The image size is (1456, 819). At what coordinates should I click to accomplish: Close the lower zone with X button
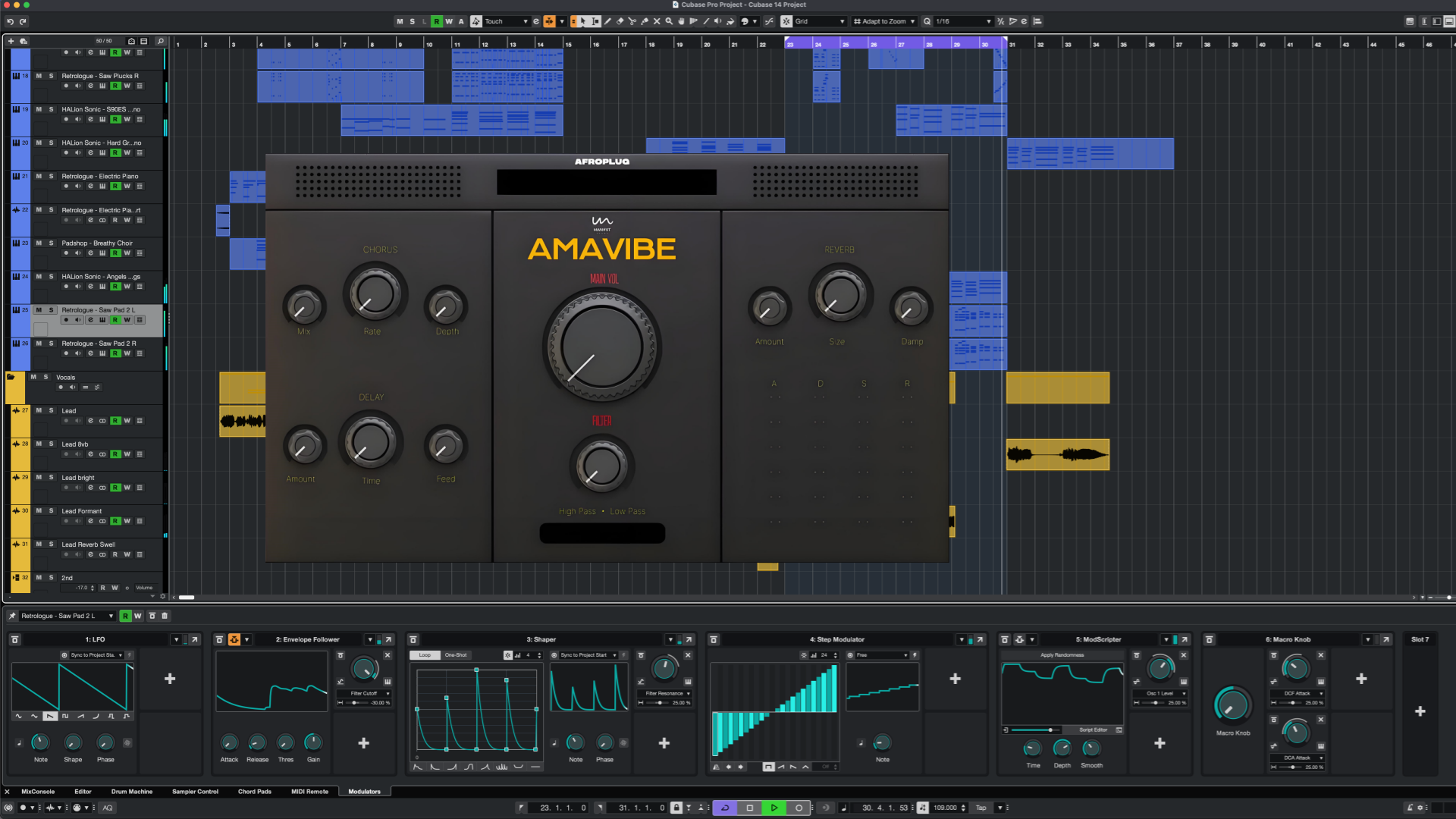(x=8, y=792)
